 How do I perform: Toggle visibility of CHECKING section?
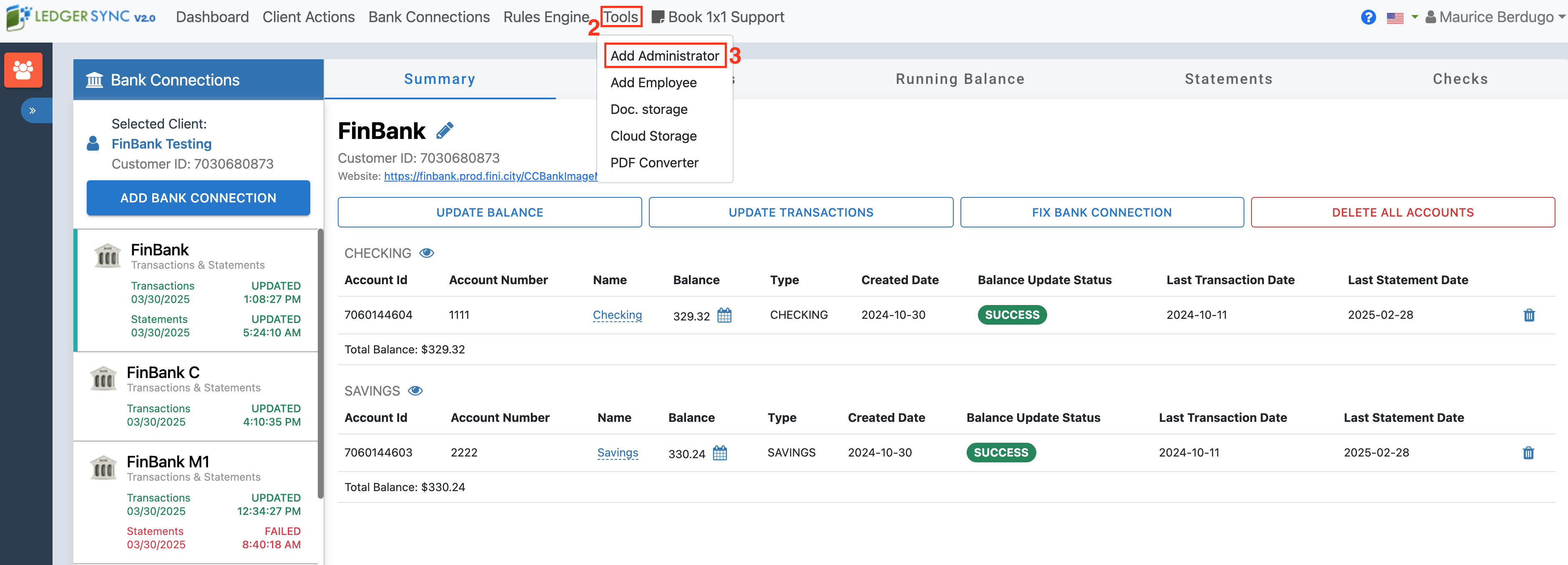click(x=427, y=253)
